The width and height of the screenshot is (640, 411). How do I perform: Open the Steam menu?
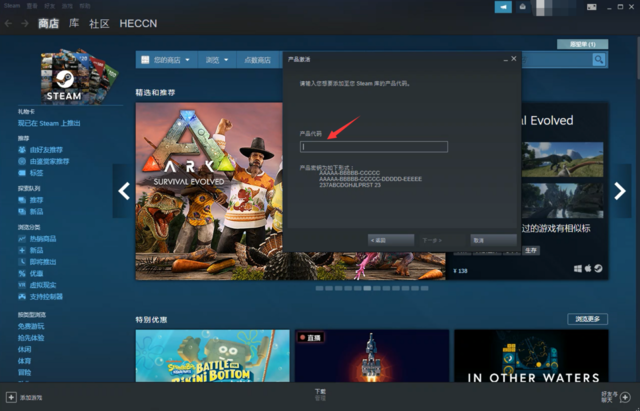pos(12,6)
